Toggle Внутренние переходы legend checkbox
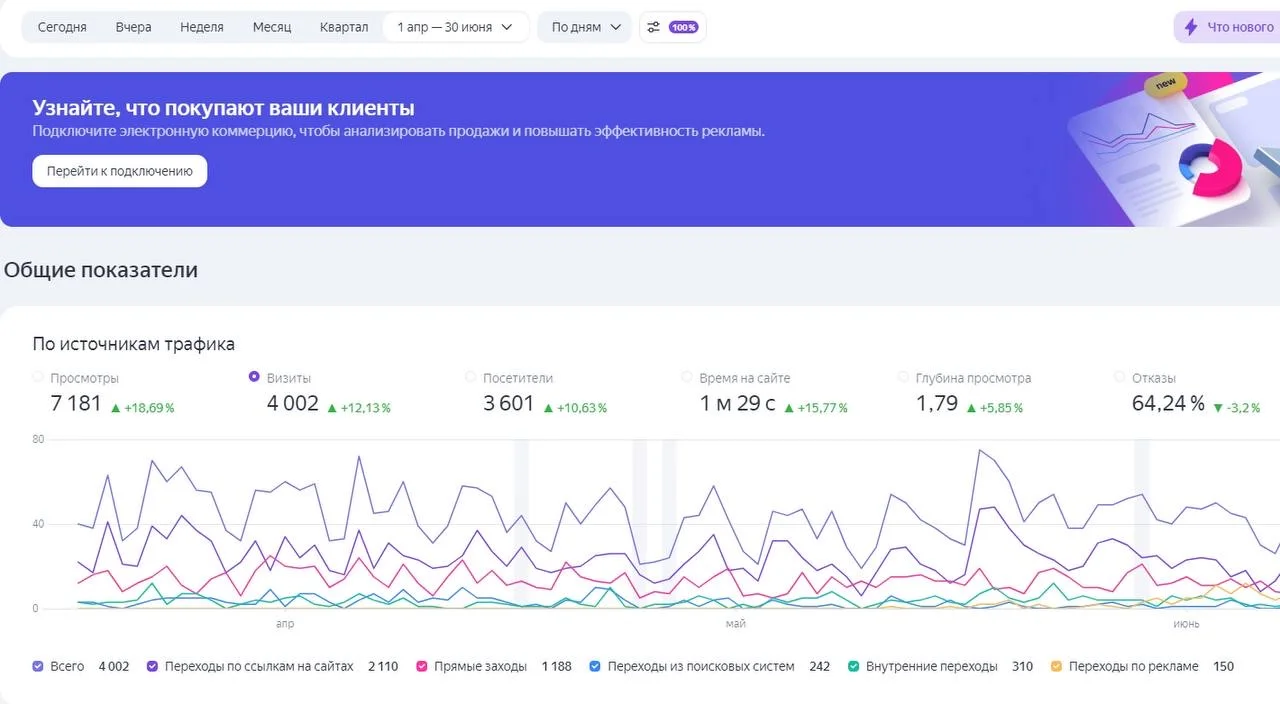 pyautogui.click(x=854, y=666)
